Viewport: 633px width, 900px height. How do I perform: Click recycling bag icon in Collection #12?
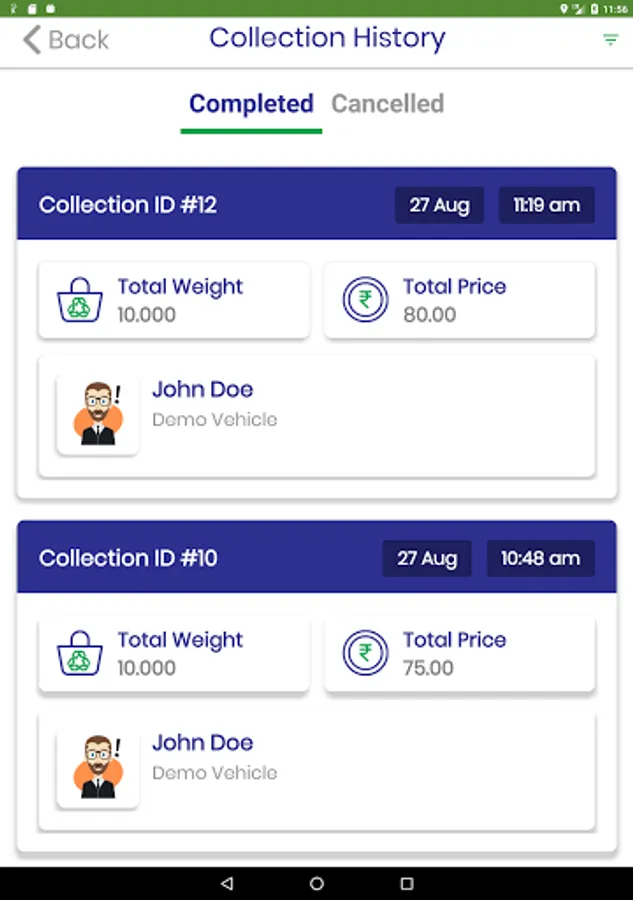80,300
